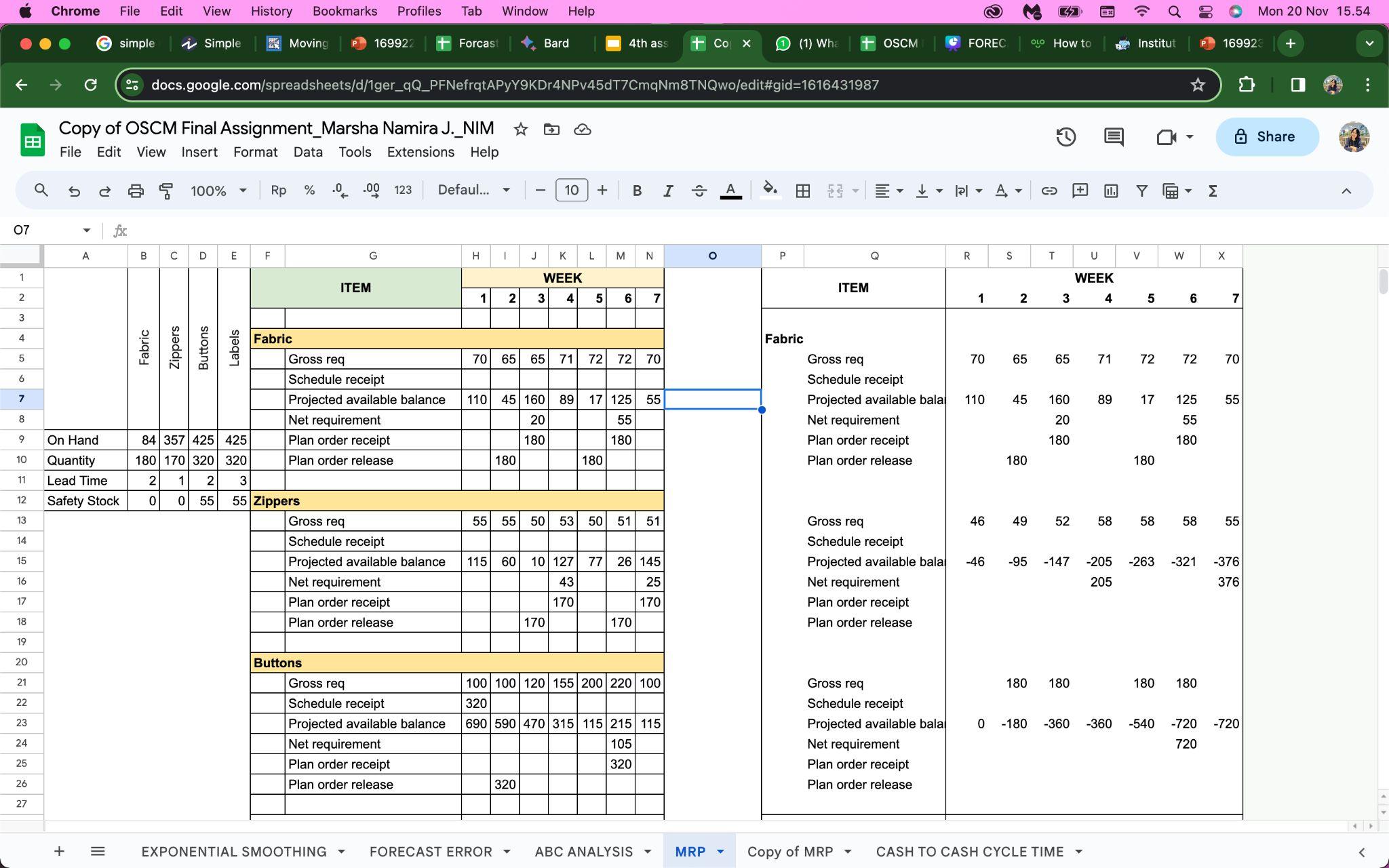The width and height of the screenshot is (1389, 868).
Task: Click the insert chart icon
Action: (x=1110, y=191)
